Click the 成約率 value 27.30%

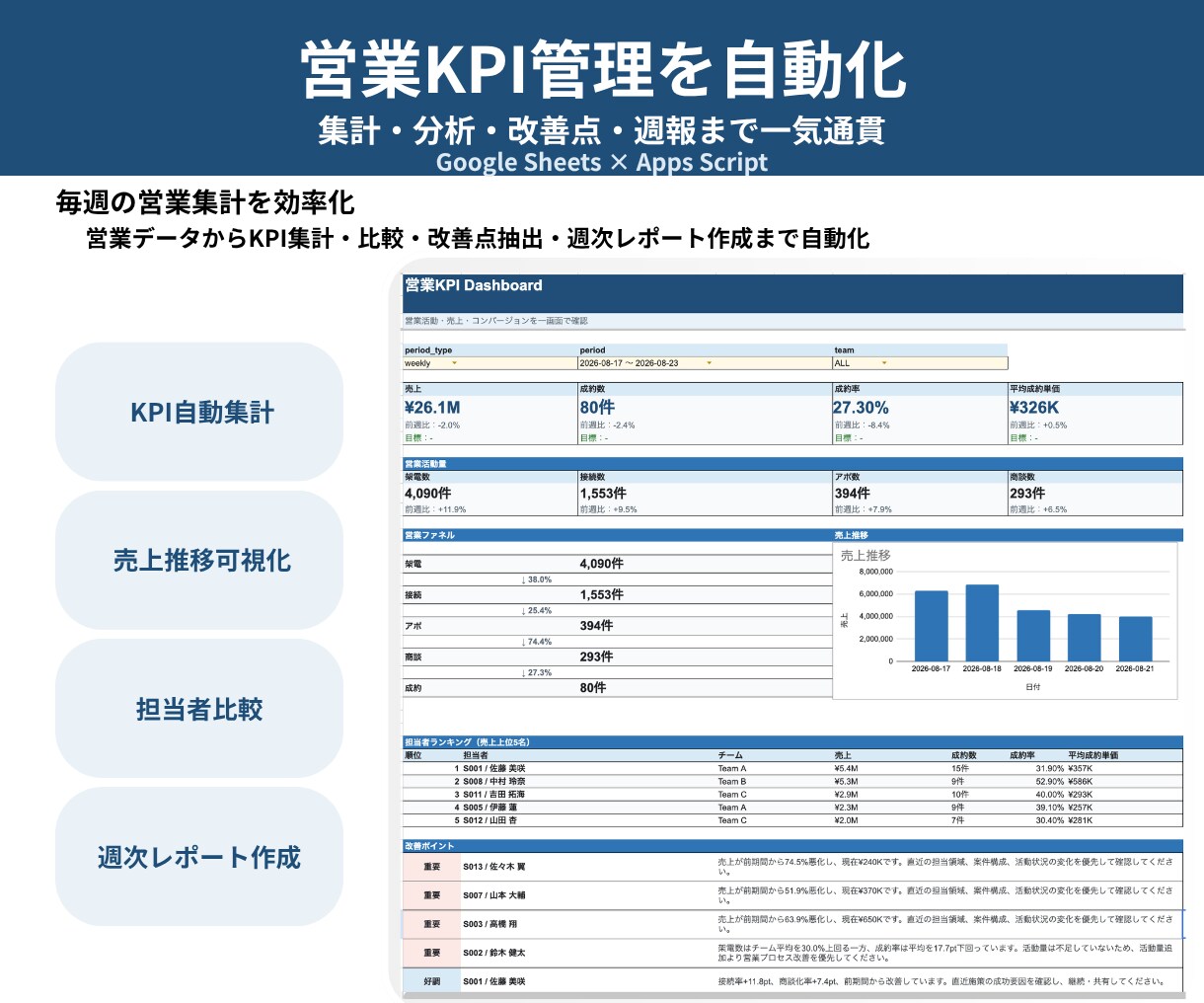[861, 407]
